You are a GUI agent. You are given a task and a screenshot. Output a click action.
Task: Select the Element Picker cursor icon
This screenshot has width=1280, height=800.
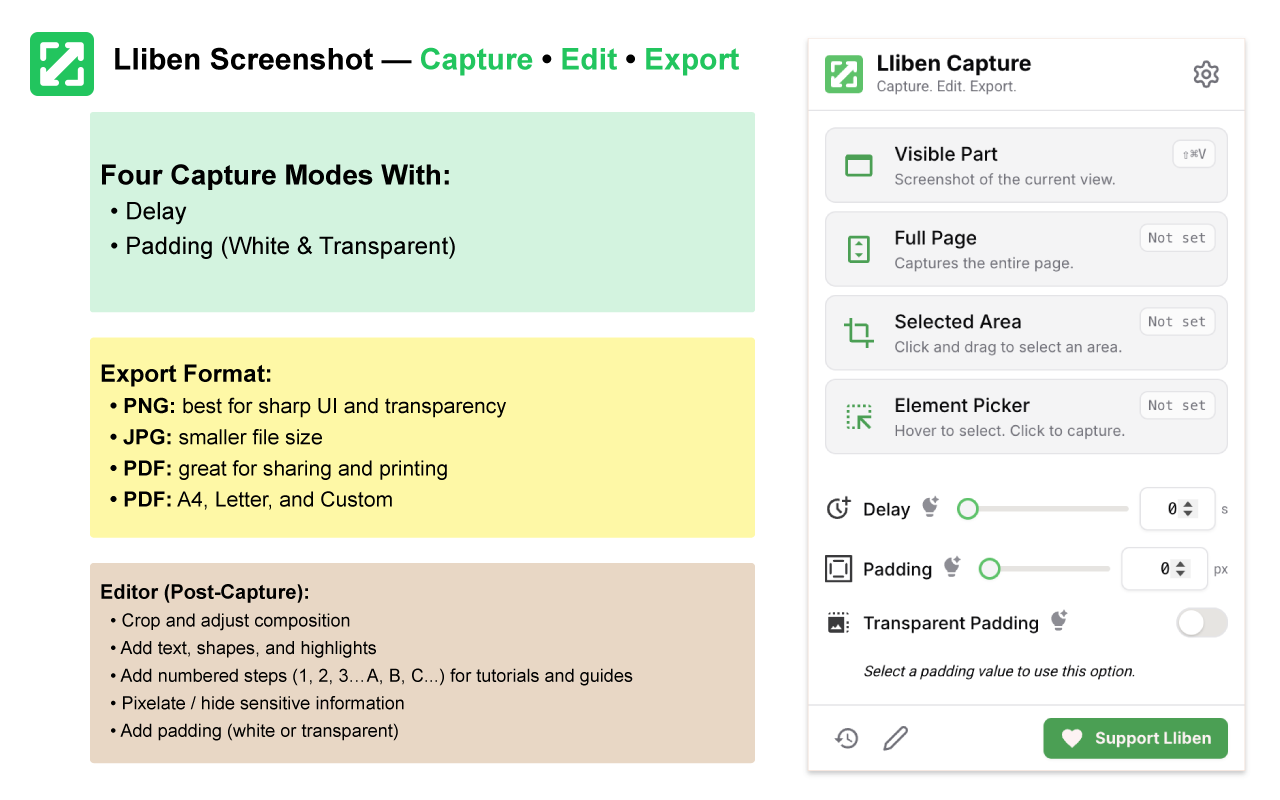coord(859,417)
